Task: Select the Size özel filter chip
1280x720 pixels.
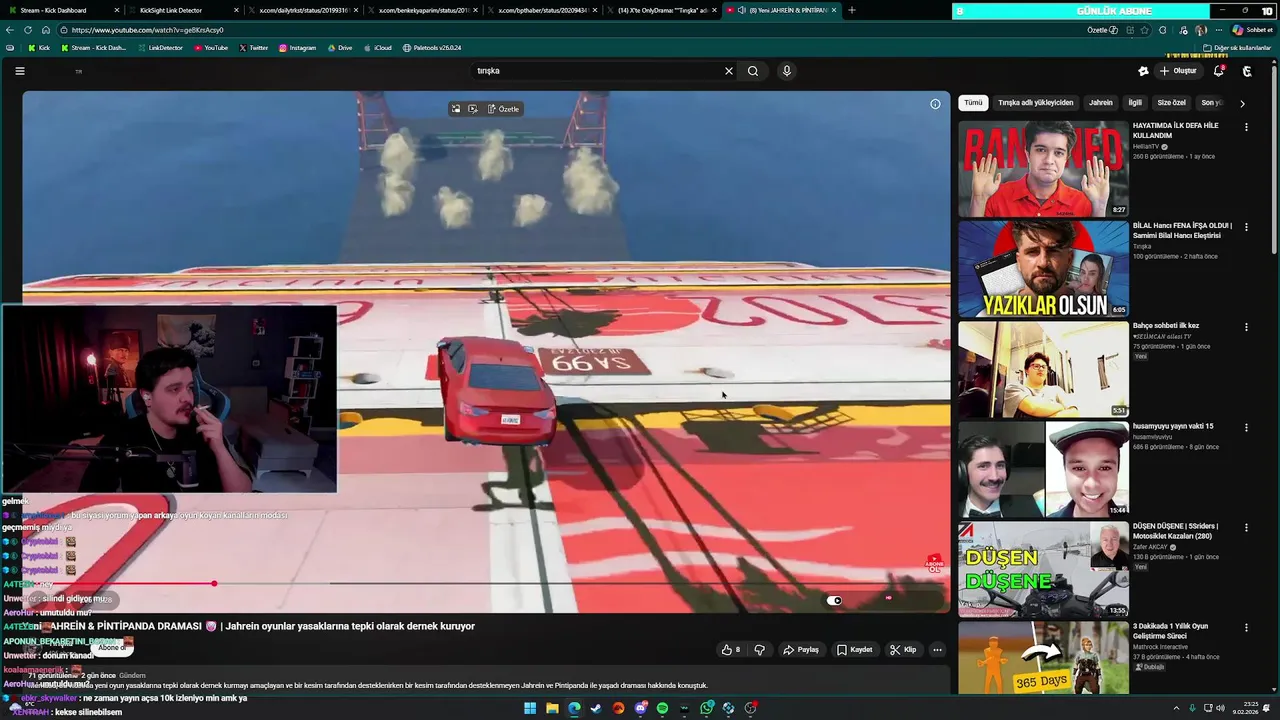Action: click(x=1171, y=103)
